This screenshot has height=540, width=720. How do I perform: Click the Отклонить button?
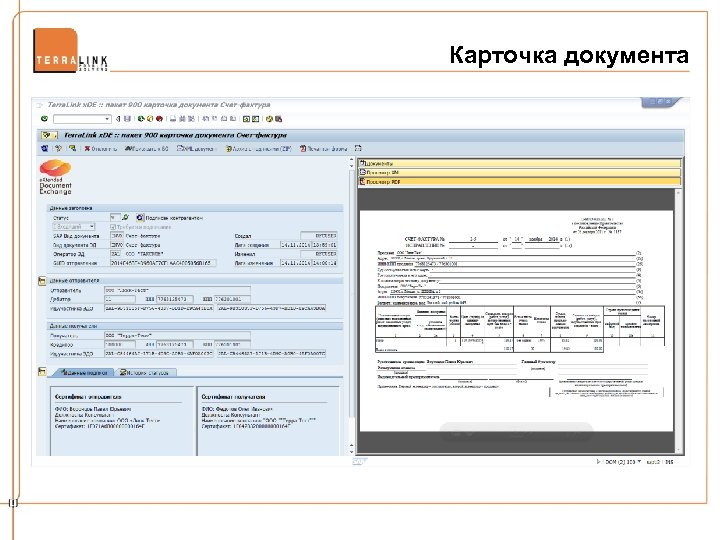(x=100, y=149)
